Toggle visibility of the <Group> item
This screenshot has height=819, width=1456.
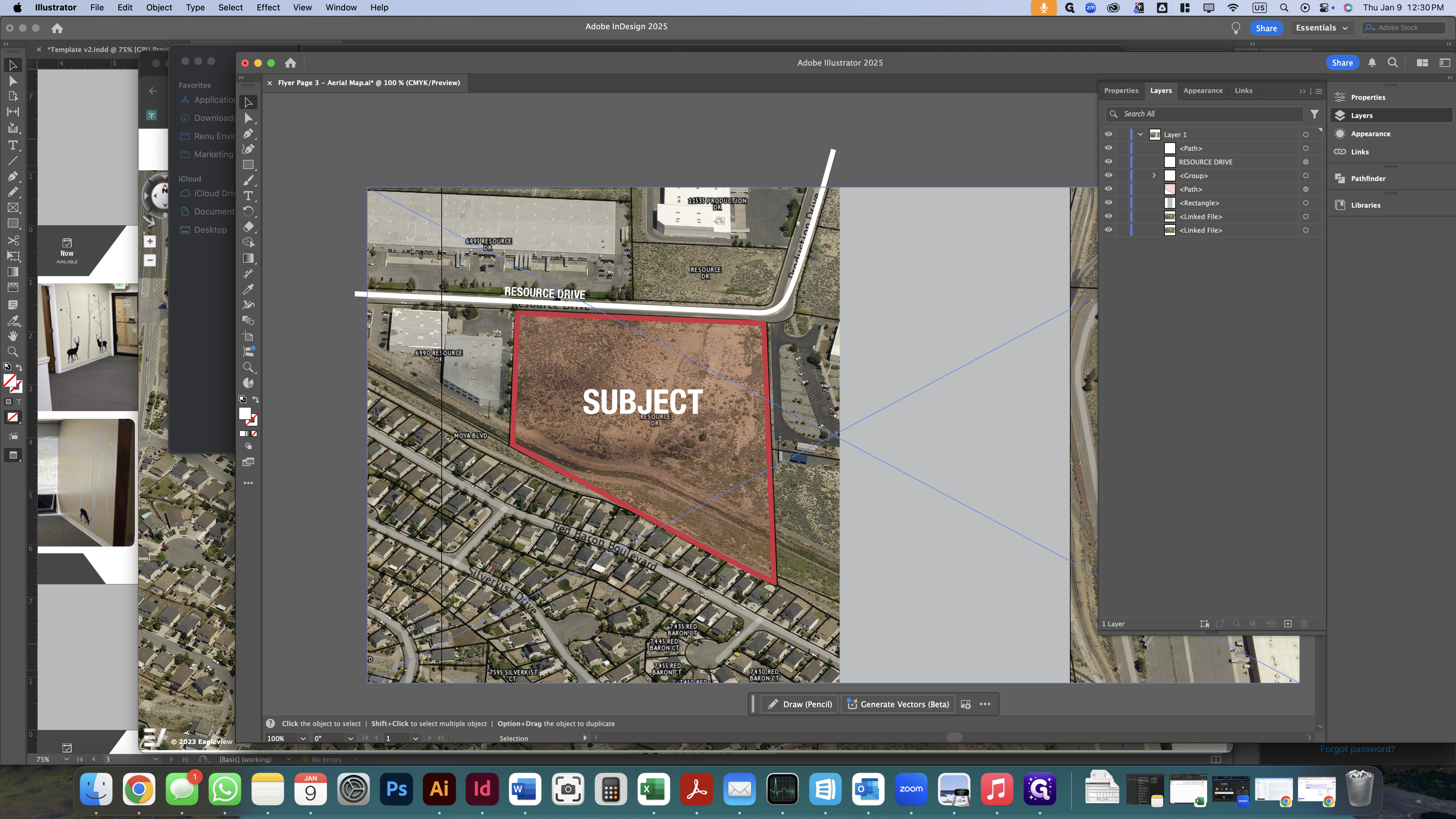(1108, 175)
